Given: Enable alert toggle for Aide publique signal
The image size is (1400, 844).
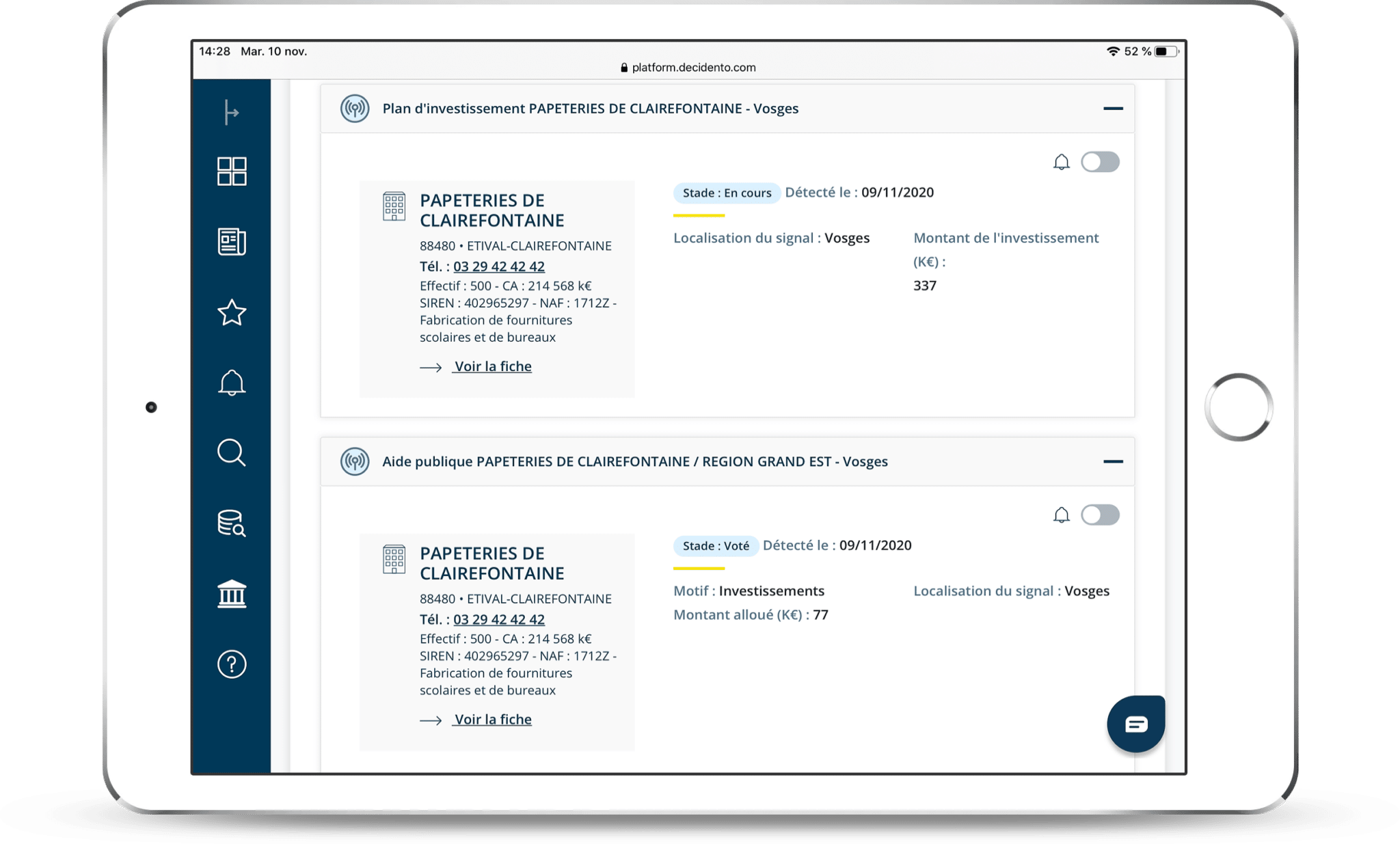Looking at the screenshot, I should click(1100, 515).
